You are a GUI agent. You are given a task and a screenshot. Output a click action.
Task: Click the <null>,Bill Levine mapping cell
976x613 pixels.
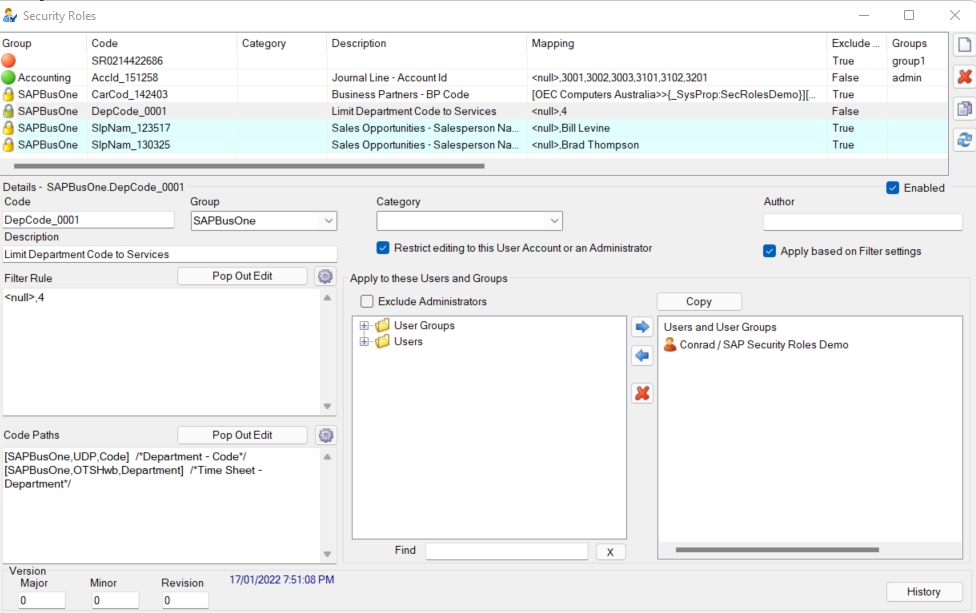[571, 128]
